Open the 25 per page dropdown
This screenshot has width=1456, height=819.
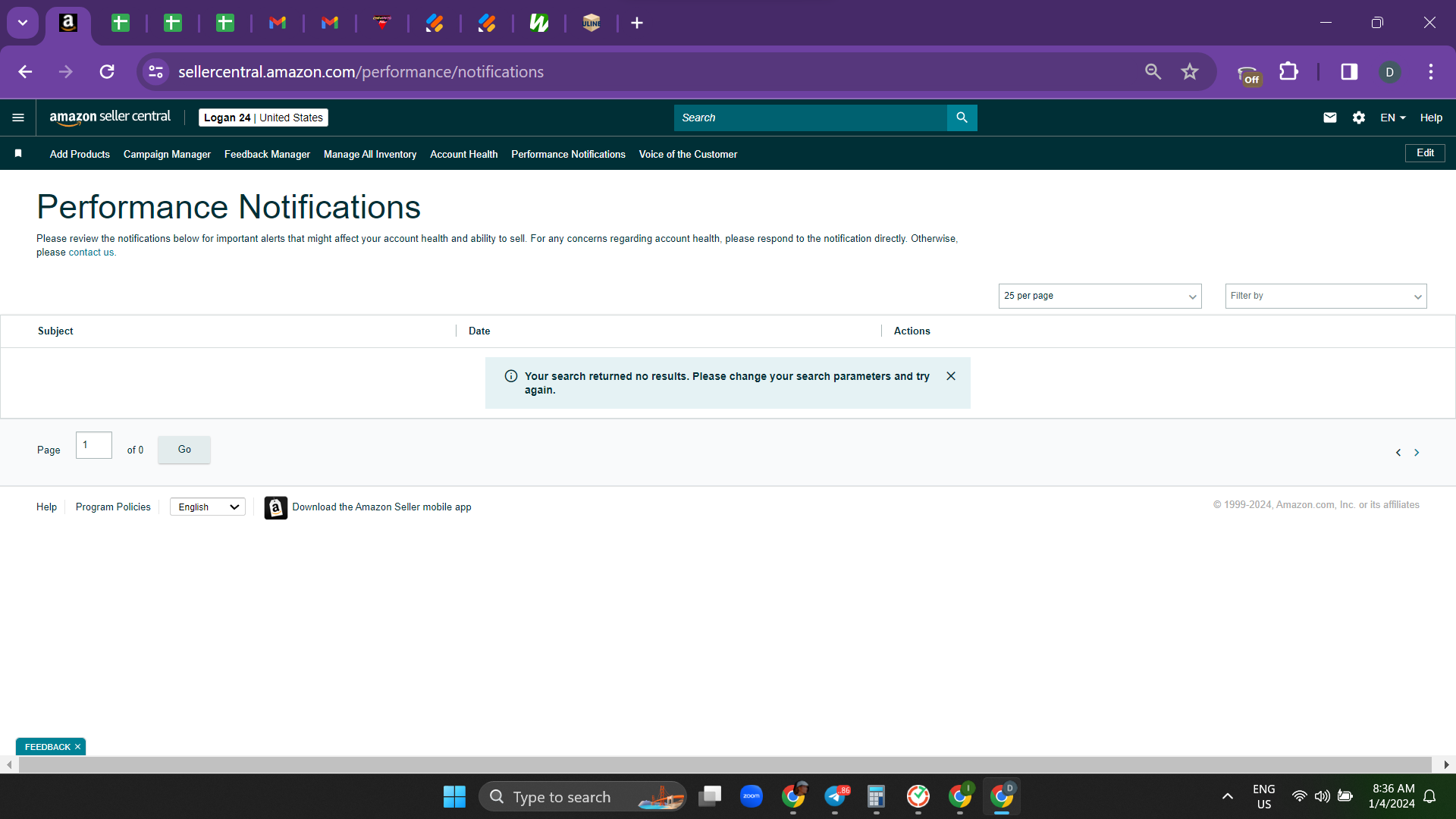point(1100,296)
